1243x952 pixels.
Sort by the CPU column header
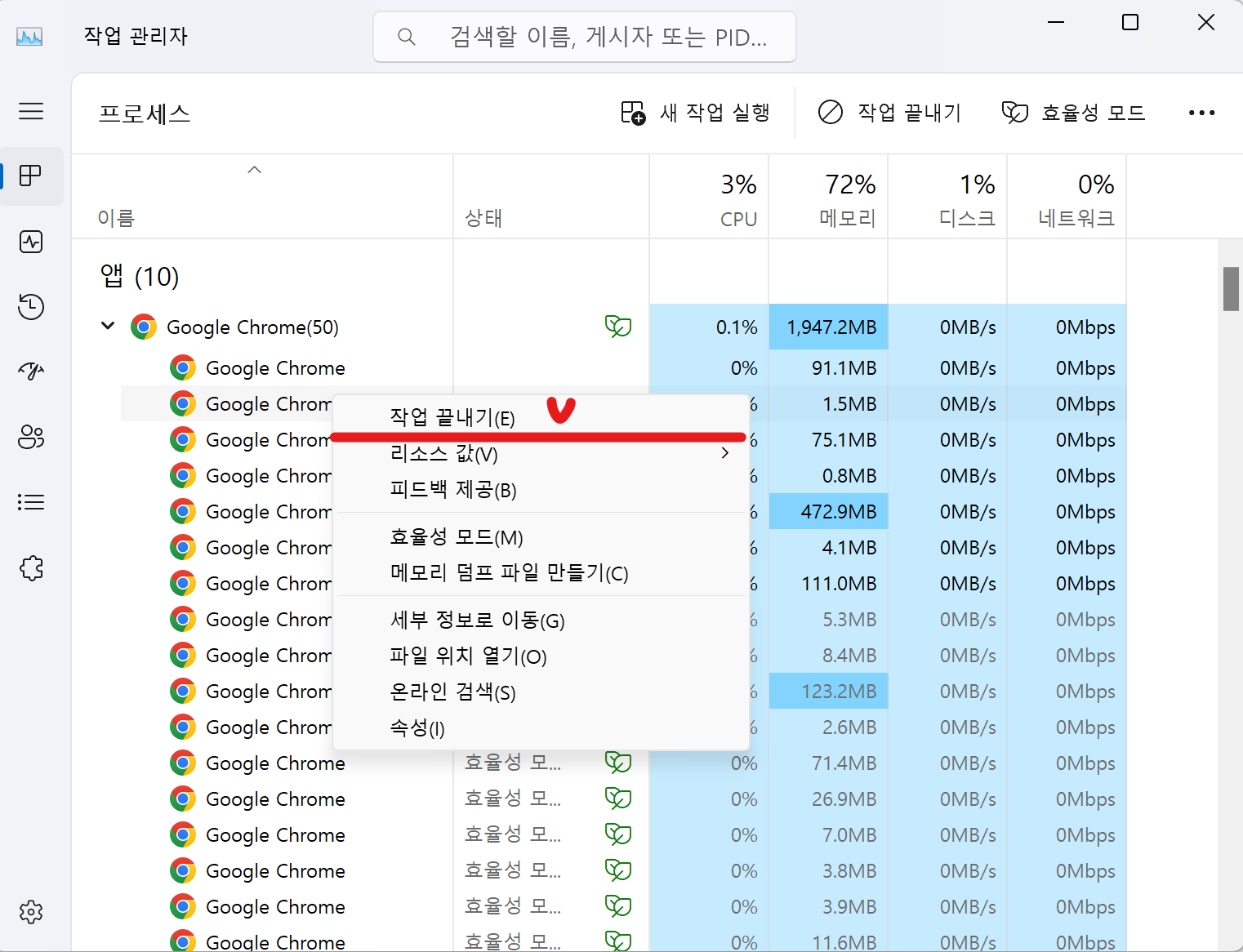[x=709, y=198]
